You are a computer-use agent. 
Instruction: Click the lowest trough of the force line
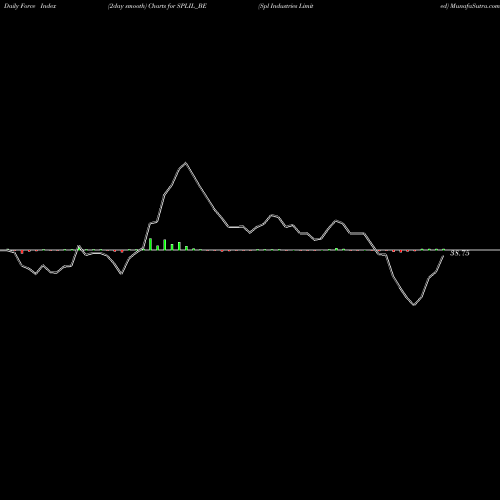[x=414, y=305]
